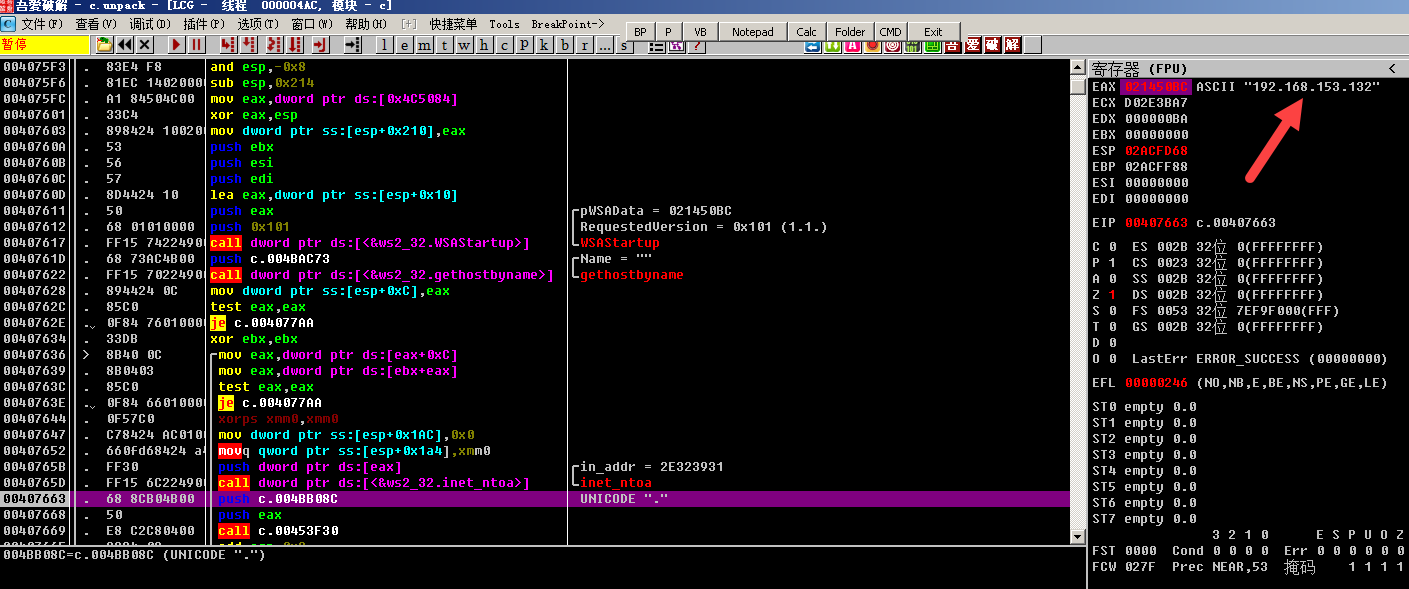Open the CPU child window system menu icon
Image resolution: width=1409 pixels, height=589 pixels.
[x=9, y=24]
